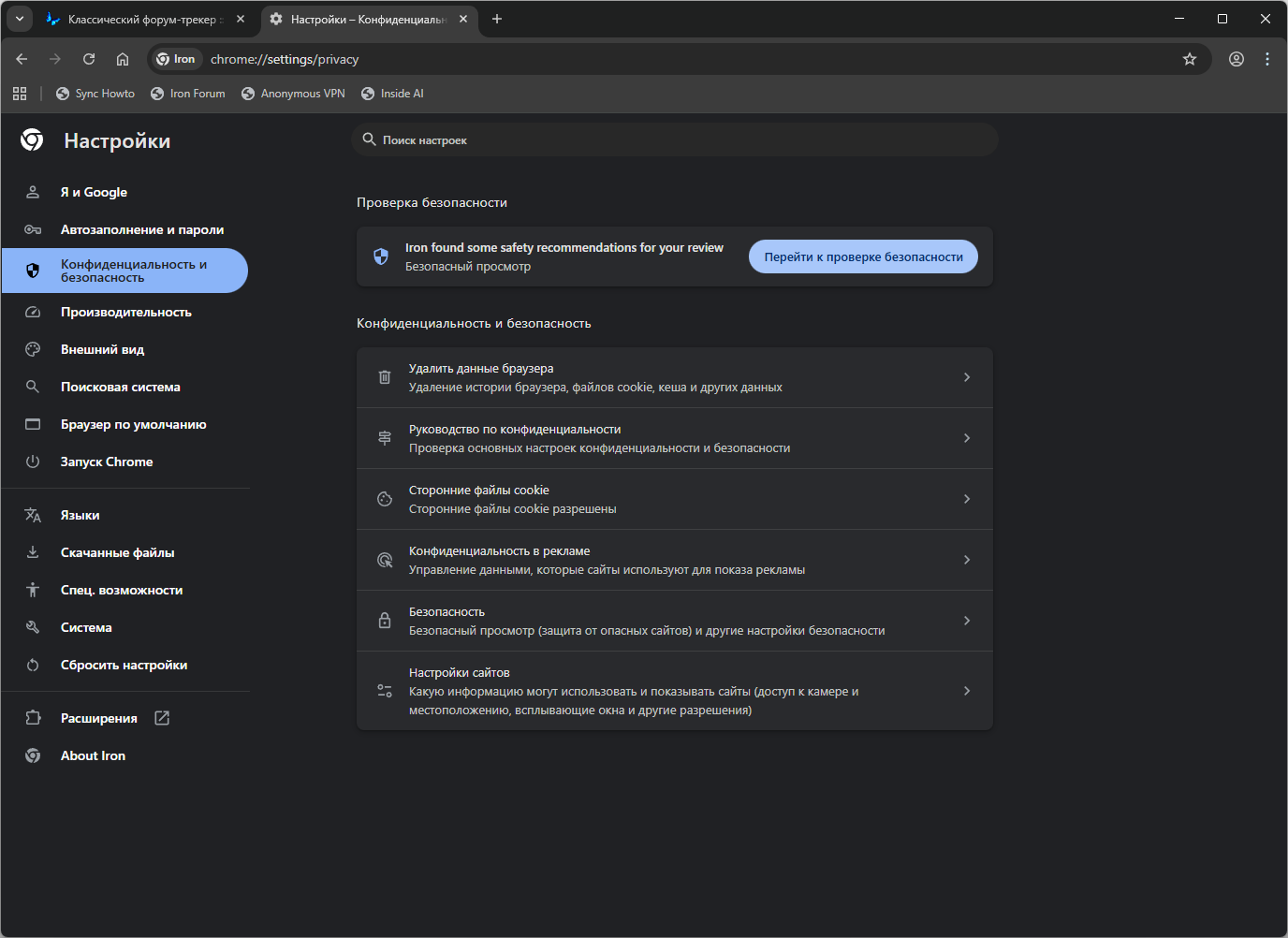Image resolution: width=1288 pixels, height=938 pixels.
Task: Click the 'Поиск настроек' search field
Action: click(674, 140)
